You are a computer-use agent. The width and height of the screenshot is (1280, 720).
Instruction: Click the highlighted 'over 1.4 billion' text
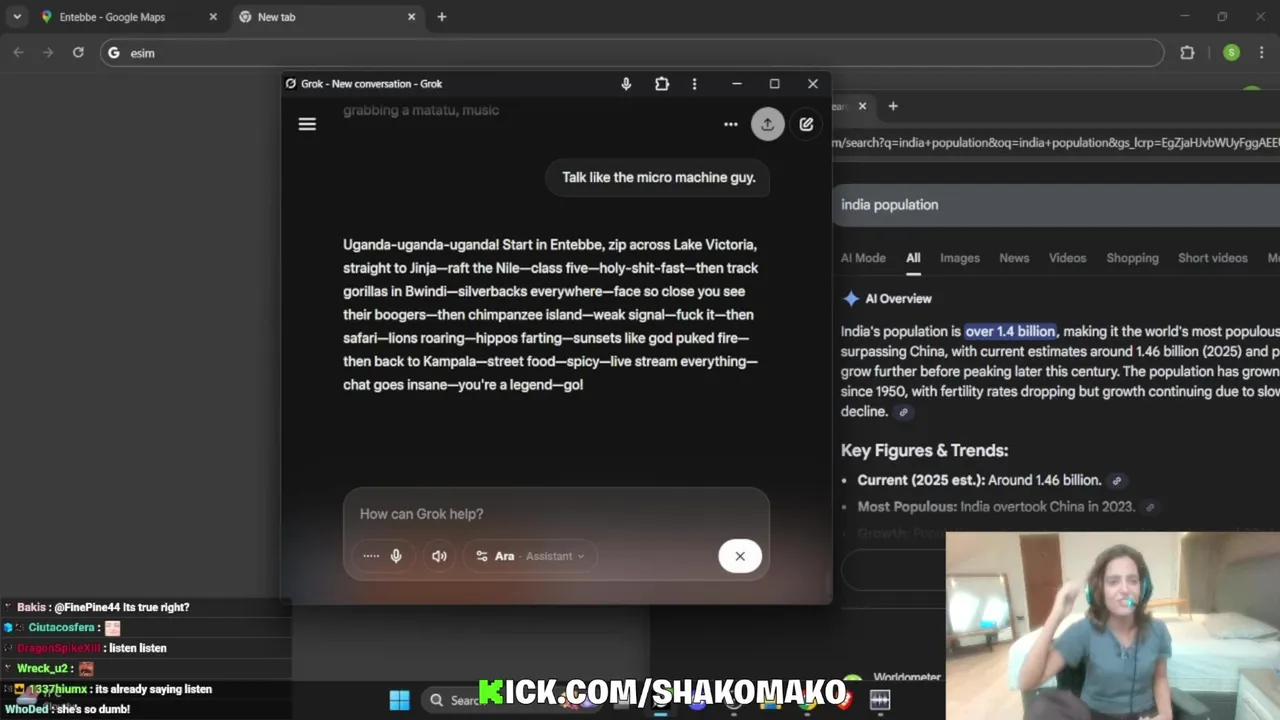[1010, 331]
